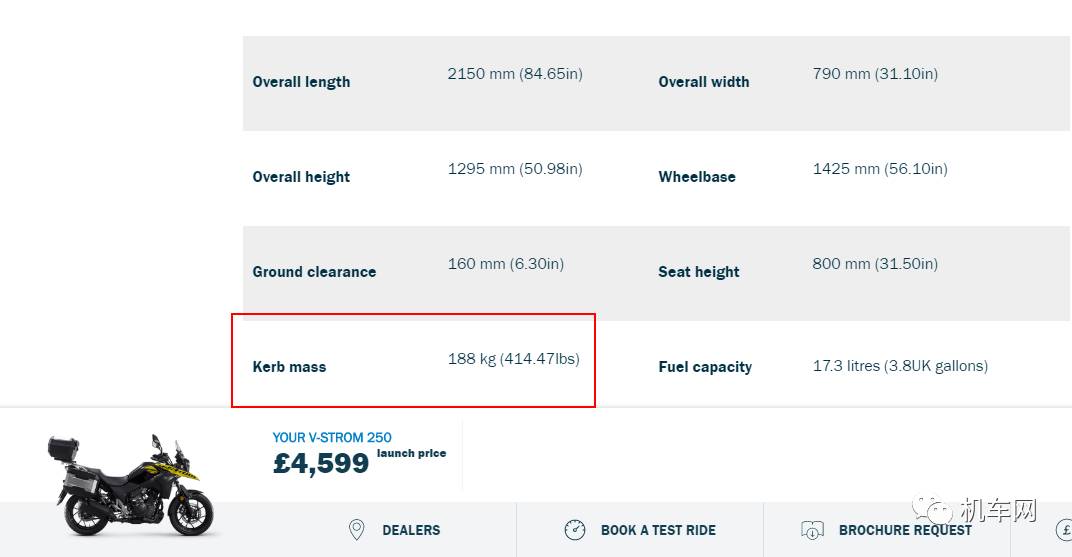
Task: Click the brochure download icon
Action: (812, 530)
